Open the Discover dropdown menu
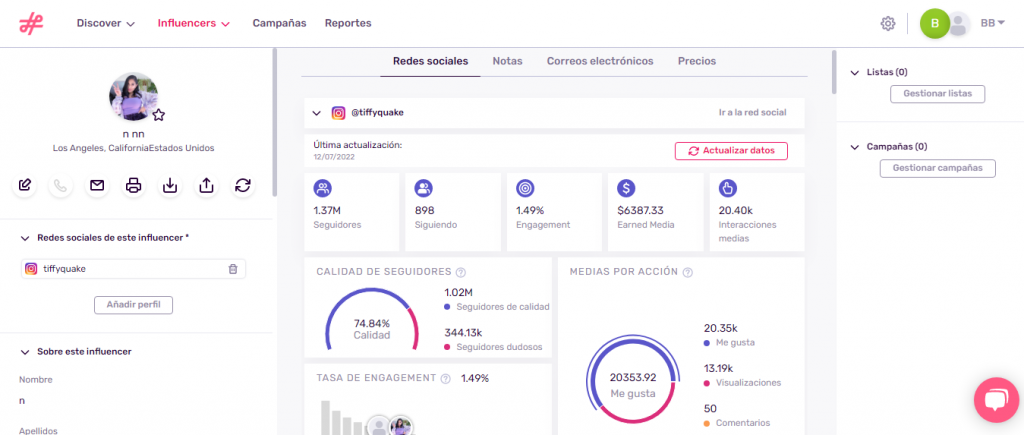This screenshot has height=435, width=1024. click(105, 23)
